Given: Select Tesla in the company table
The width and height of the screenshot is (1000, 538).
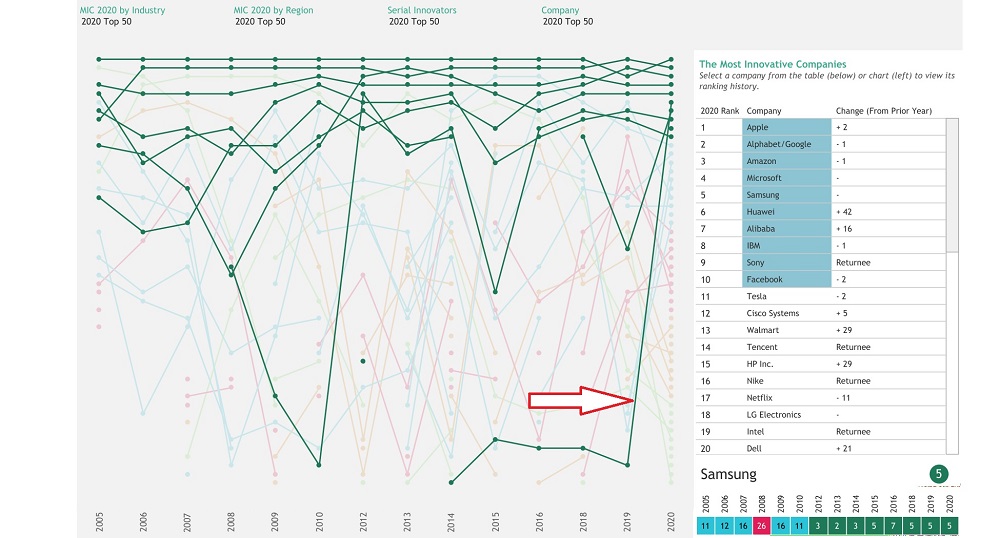Looking at the screenshot, I should point(786,296).
